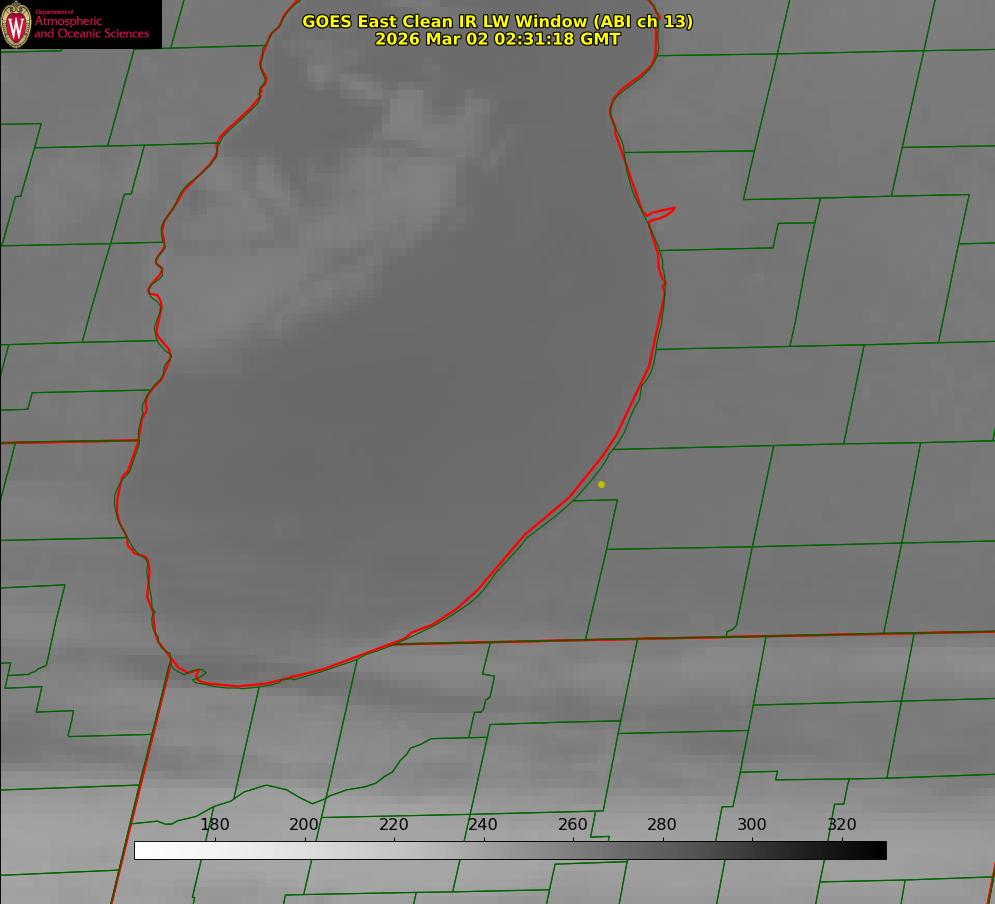The image size is (995, 904).
Task: Select the 320 label on the colorbar
Action: pyautogui.click(x=842, y=825)
